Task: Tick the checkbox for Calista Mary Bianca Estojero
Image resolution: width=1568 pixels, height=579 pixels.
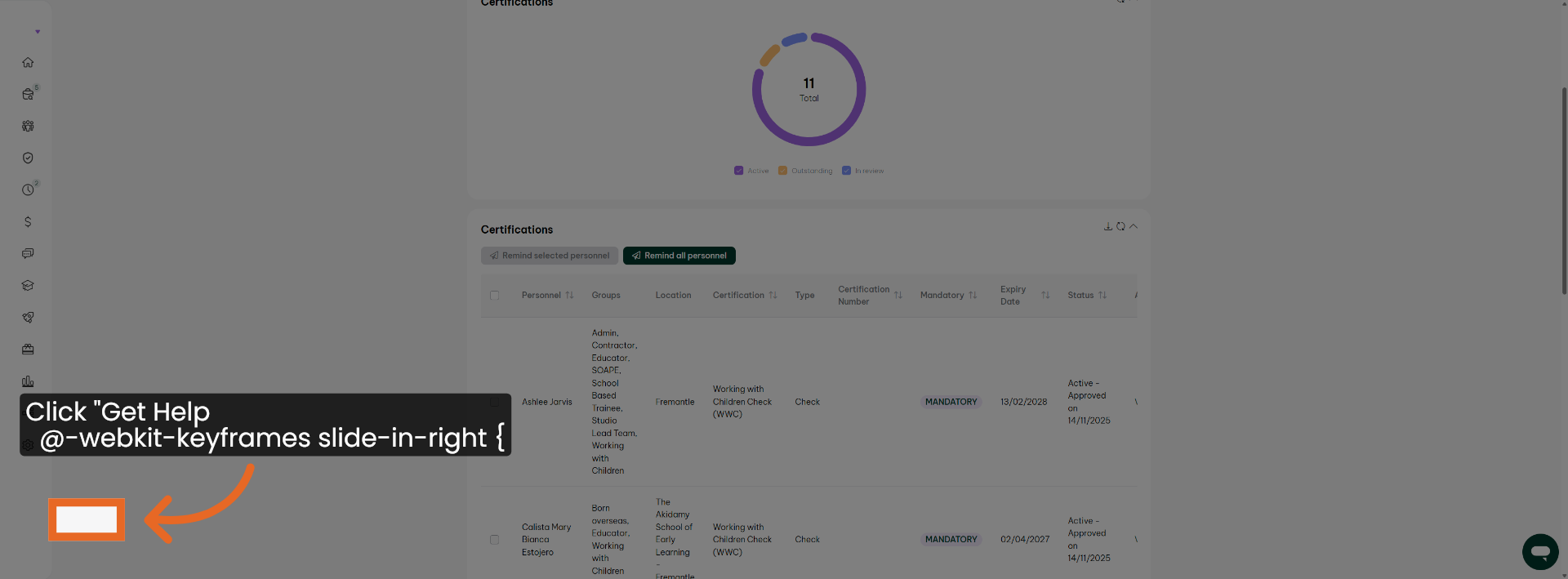Action: point(494,540)
